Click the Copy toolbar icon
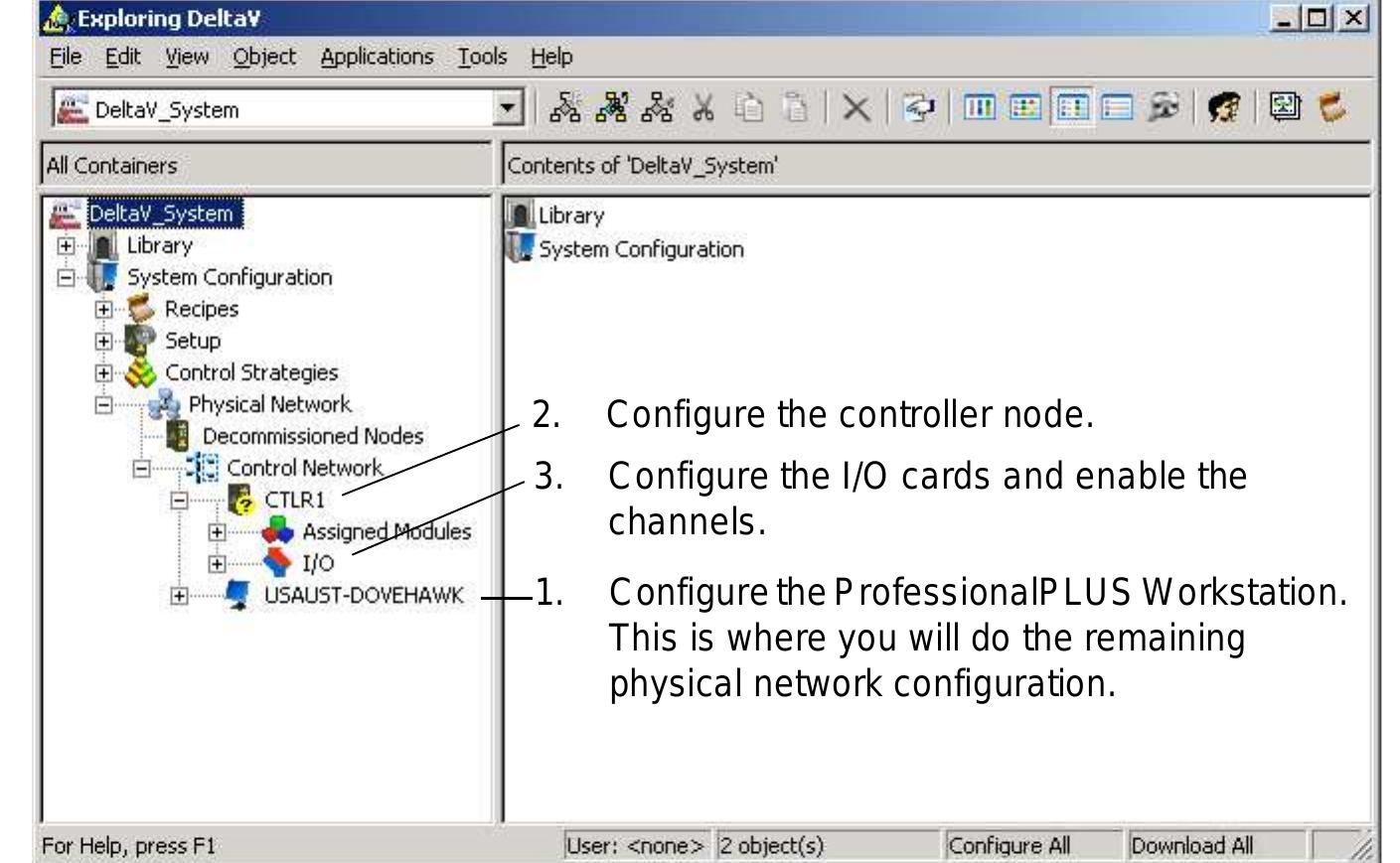Screen dimensions: 1400x863 [x=749, y=107]
